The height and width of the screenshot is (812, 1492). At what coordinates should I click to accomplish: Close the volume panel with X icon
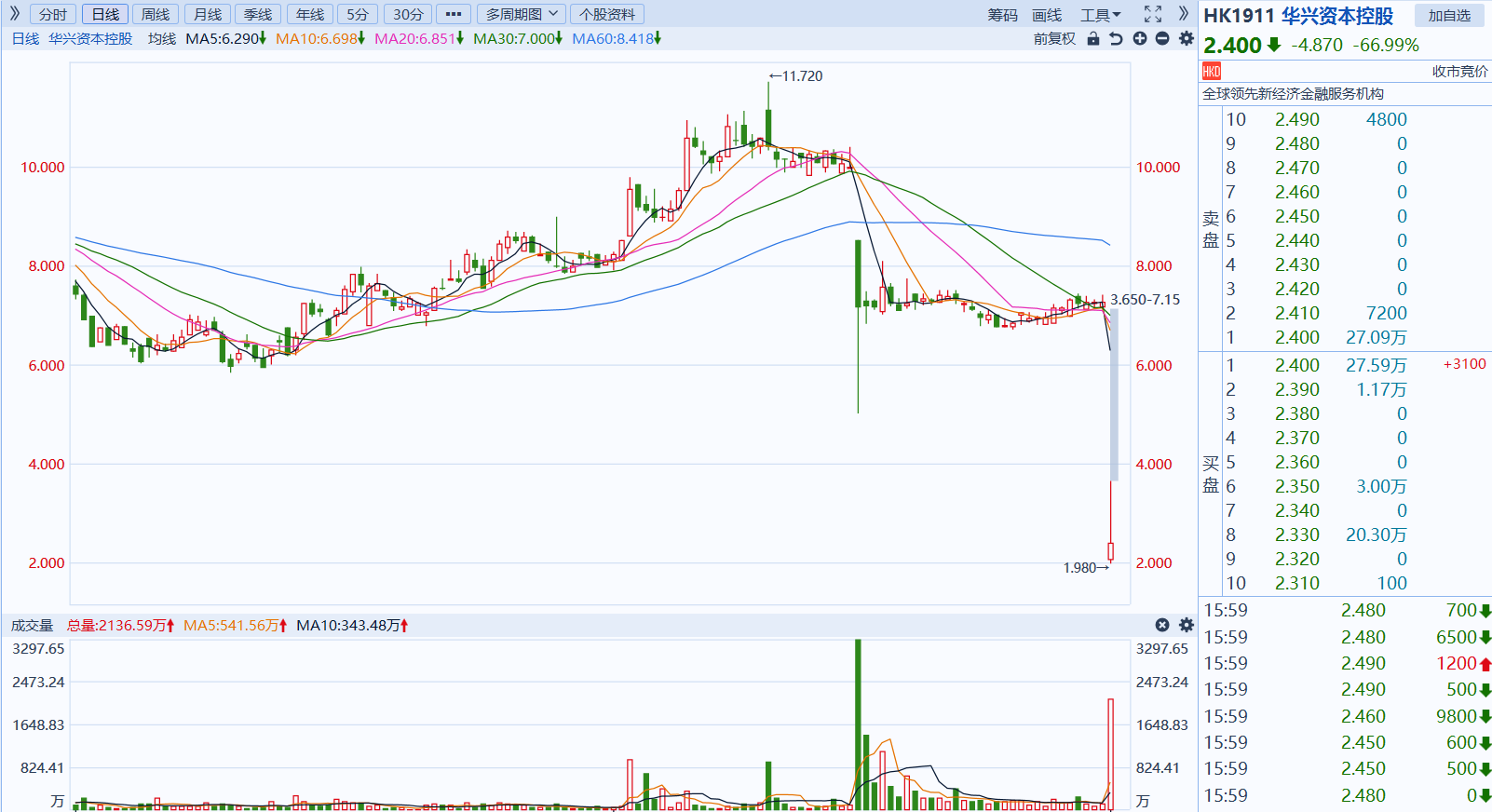point(1162,625)
